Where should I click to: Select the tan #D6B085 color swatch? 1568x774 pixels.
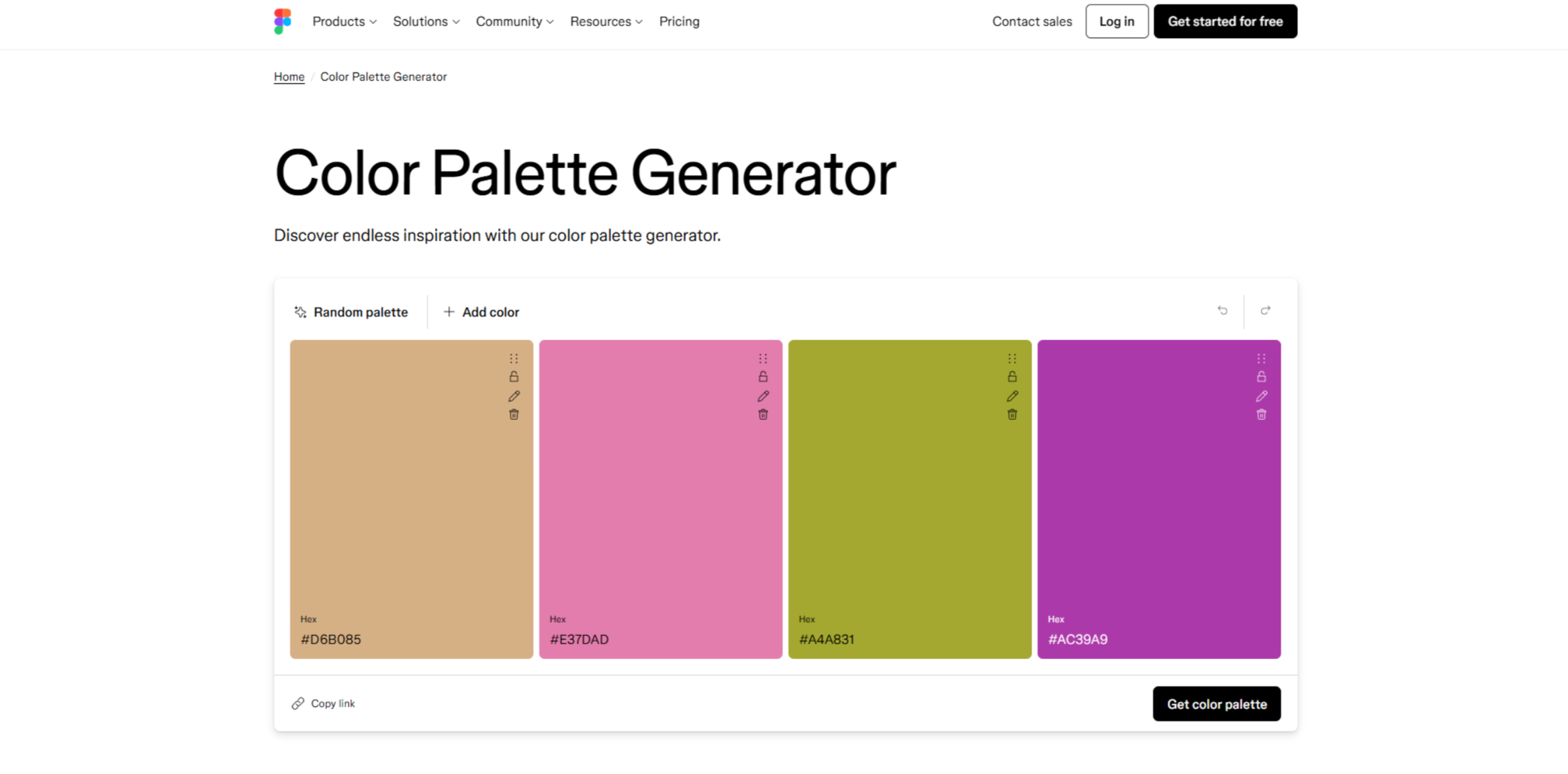click(411, 497)
